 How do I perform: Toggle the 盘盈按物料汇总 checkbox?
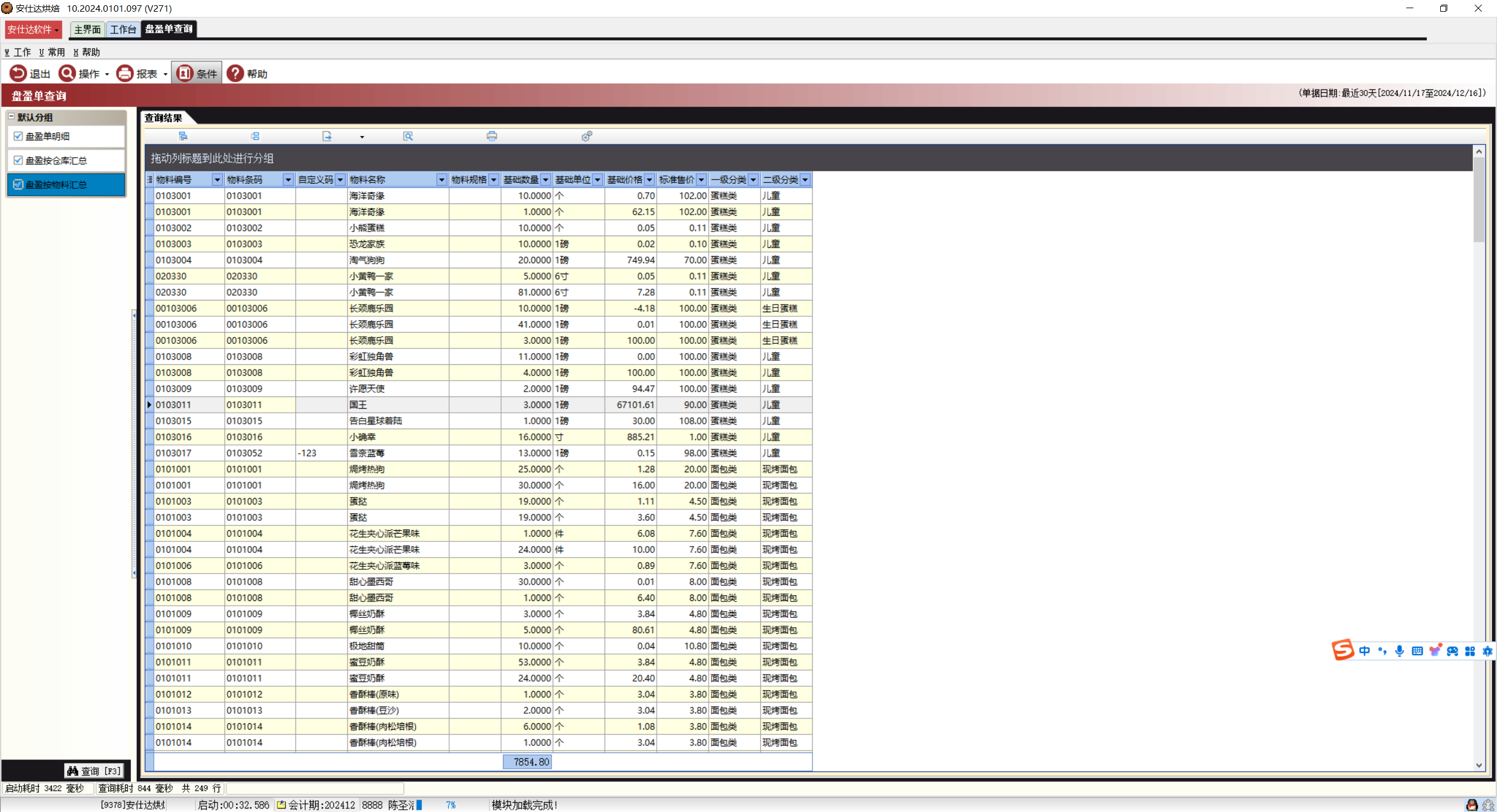(x=18, y=184)
